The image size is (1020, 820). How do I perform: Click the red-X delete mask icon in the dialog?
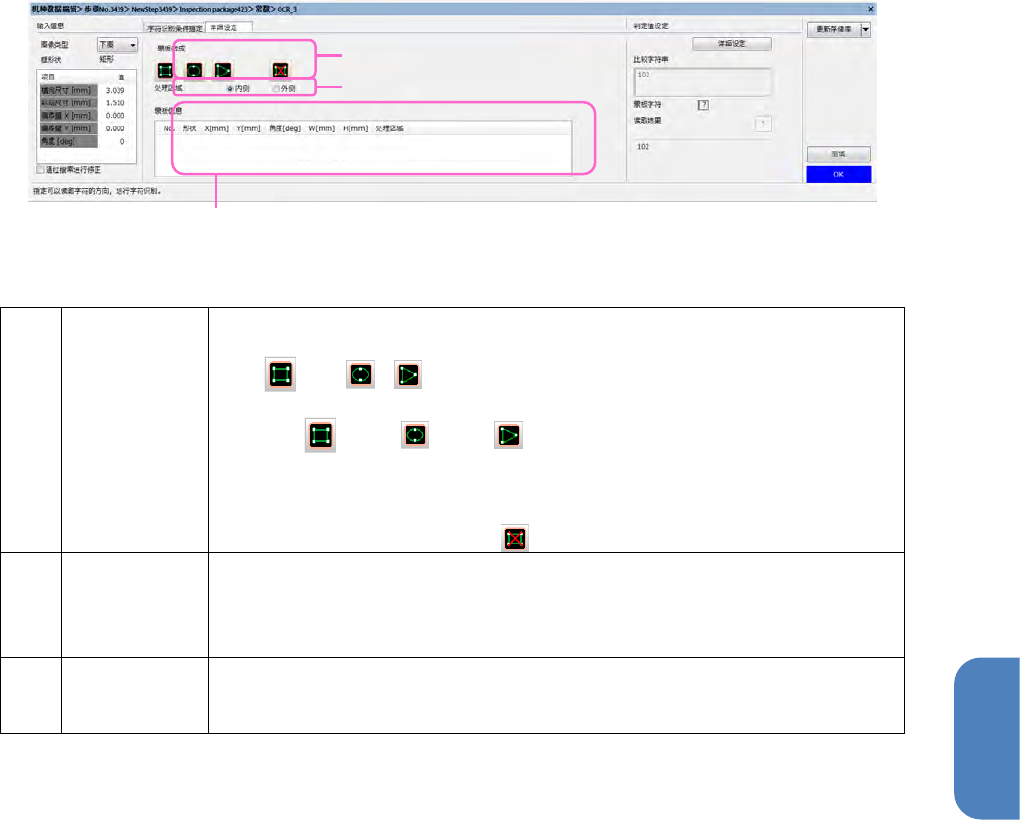click(280, 70)
